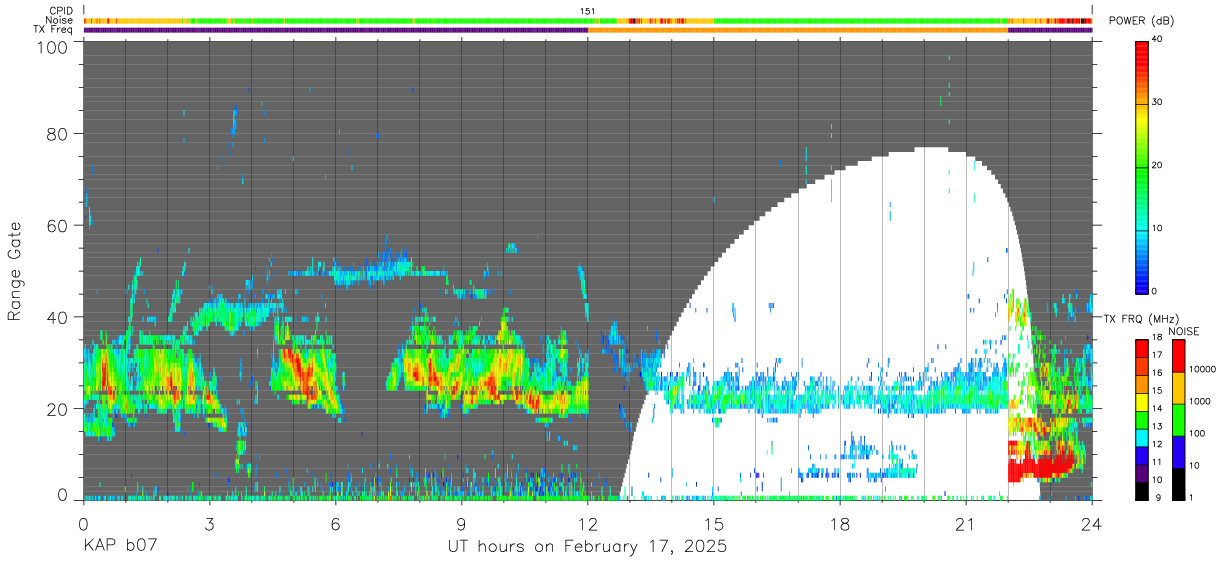Click hour 9 tick label on time axis
The height and width of the screenshot is (567, 1228).
coord(462,523)
